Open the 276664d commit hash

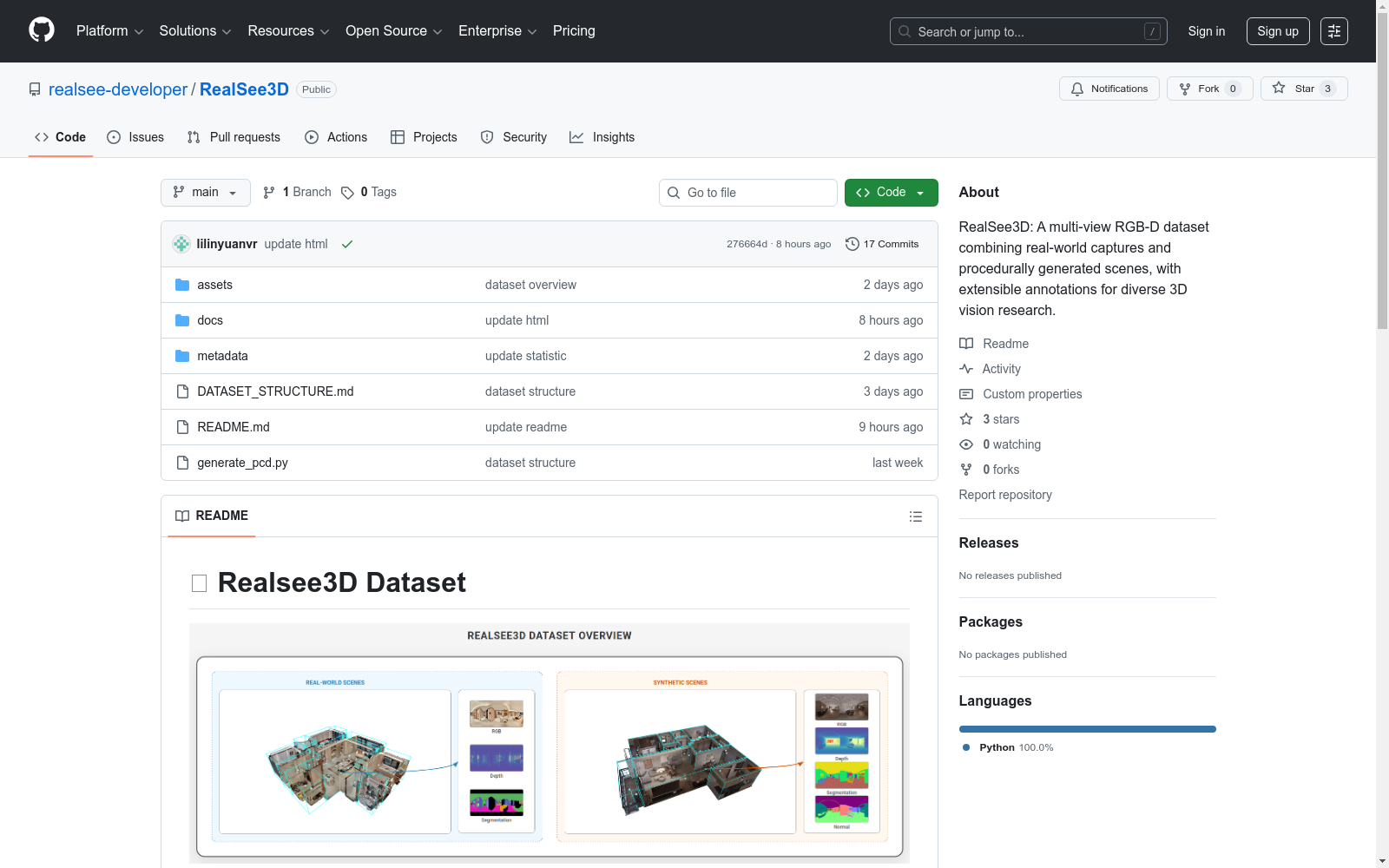coord(747,244)
